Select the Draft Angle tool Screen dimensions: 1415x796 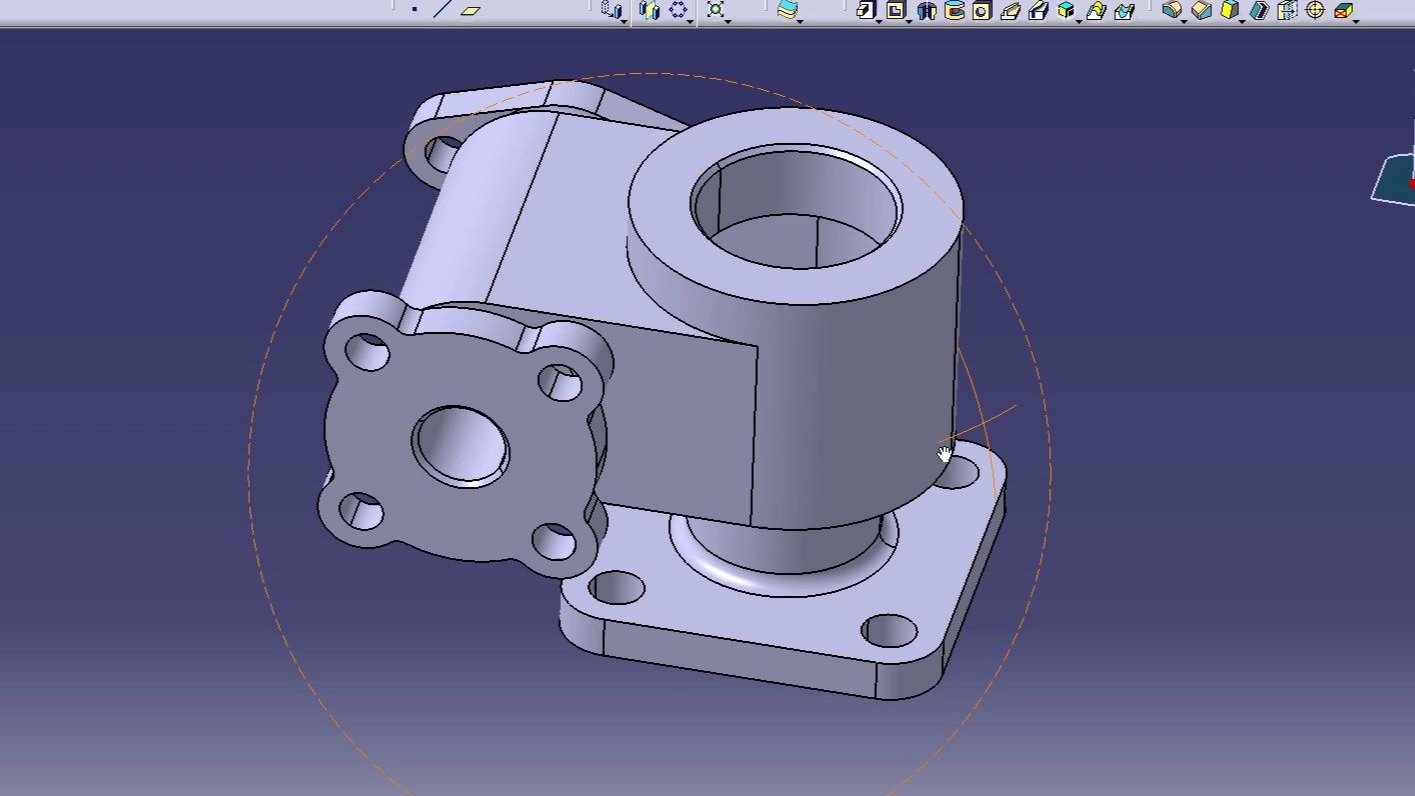point(1229,10)
